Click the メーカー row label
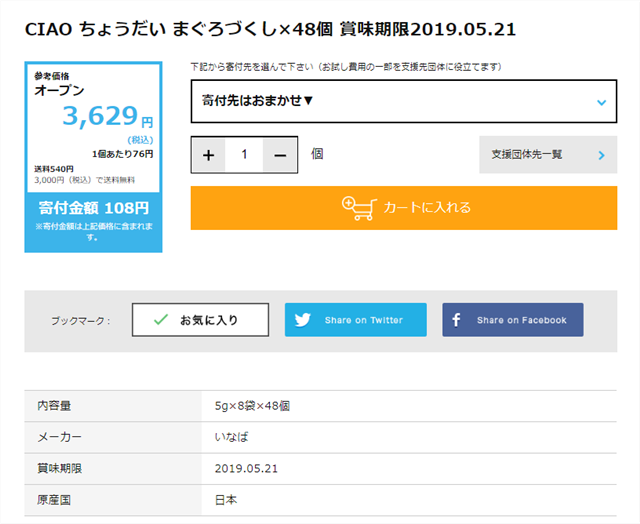 [x=60, y=437]
